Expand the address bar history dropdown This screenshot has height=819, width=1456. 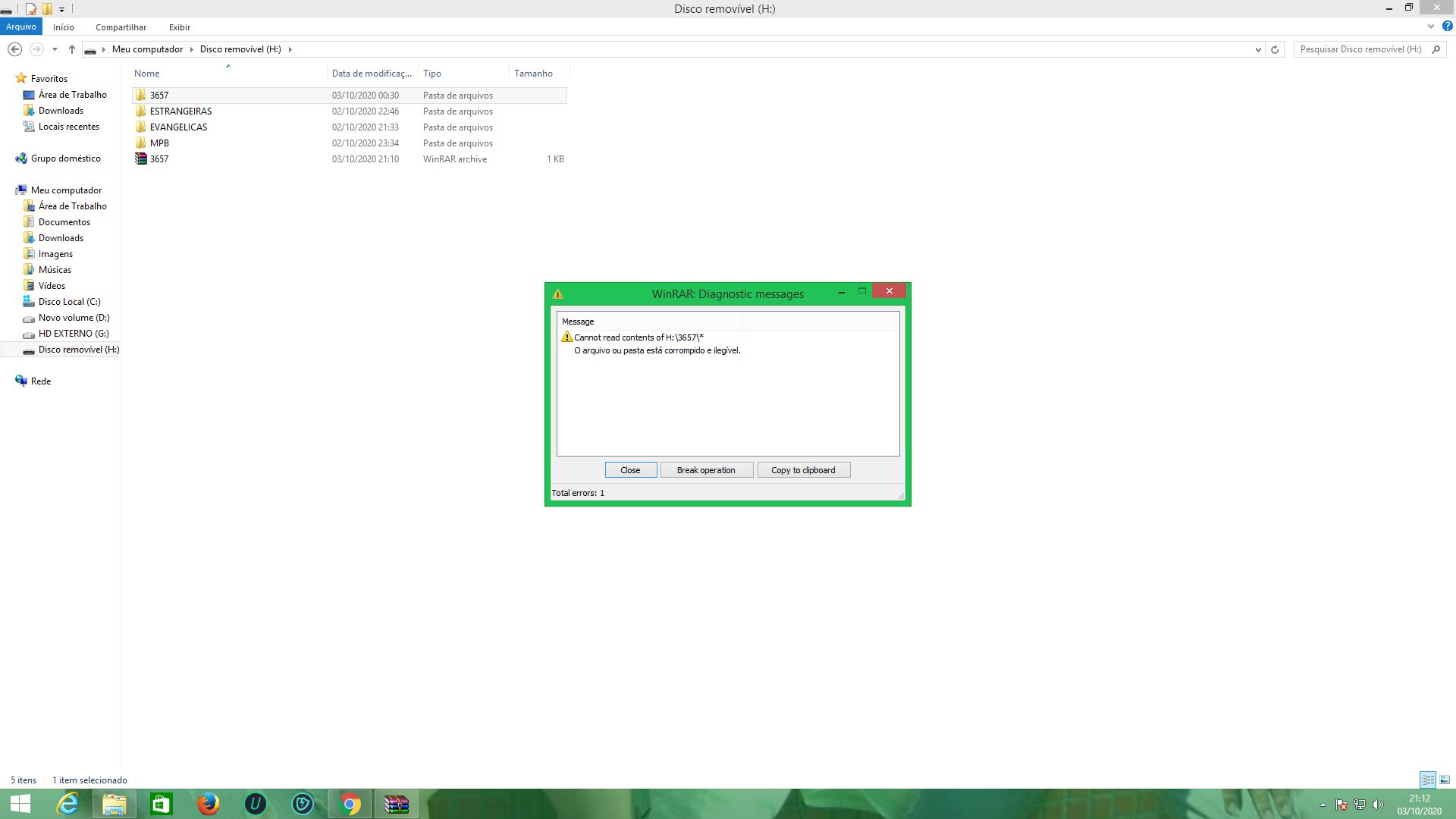point(1258,49)
